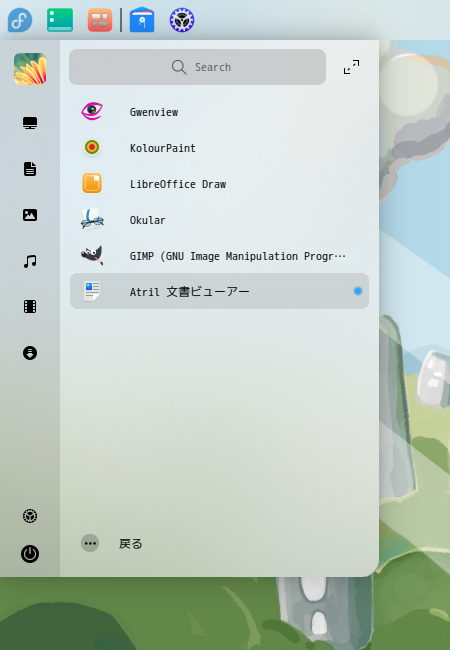The image size is (450, 650).
Task: Launch Atril 文書ビューアー by its name
Action: [189, 292]
